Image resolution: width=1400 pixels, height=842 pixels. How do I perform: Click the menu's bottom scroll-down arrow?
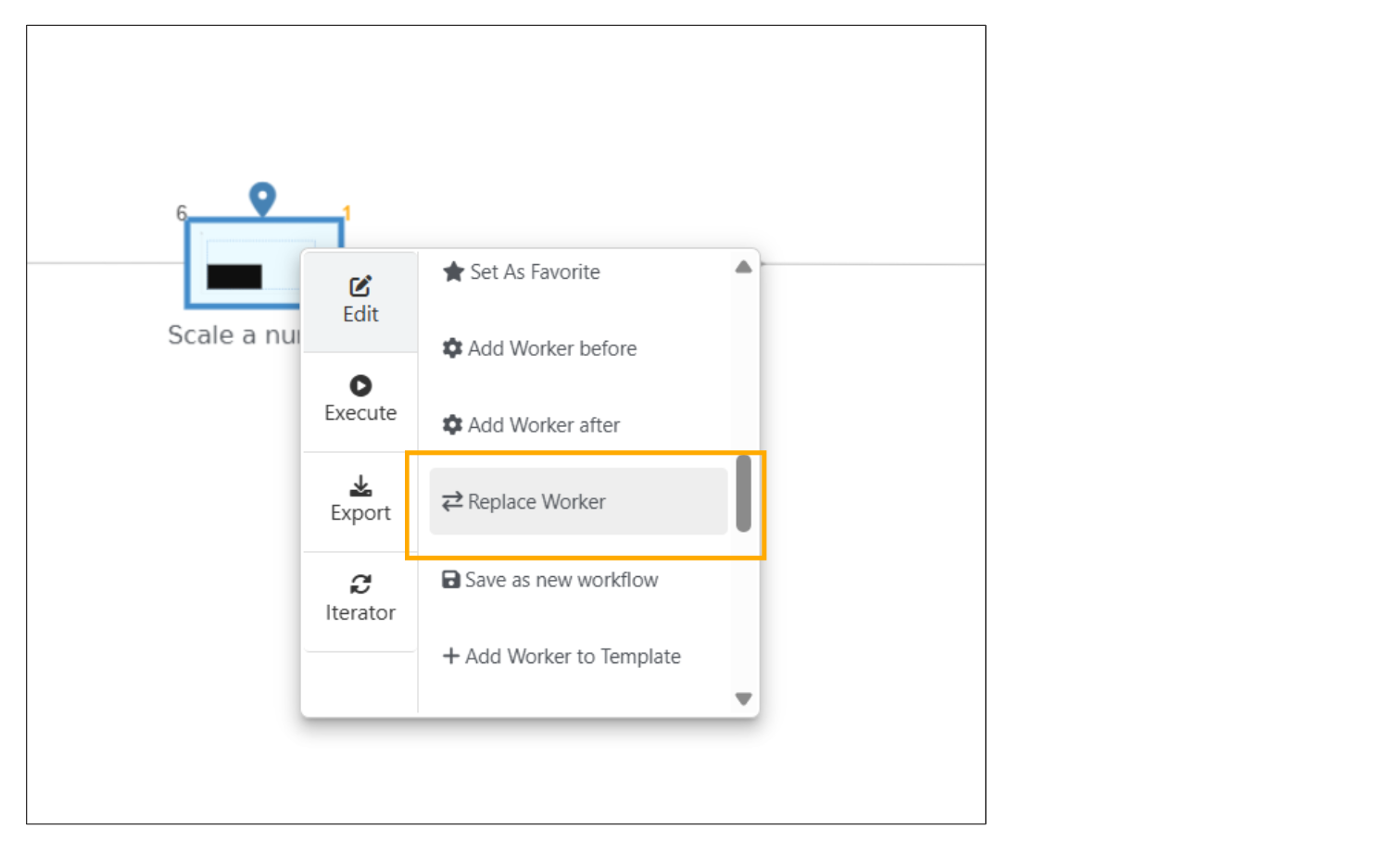pos(743,699)
